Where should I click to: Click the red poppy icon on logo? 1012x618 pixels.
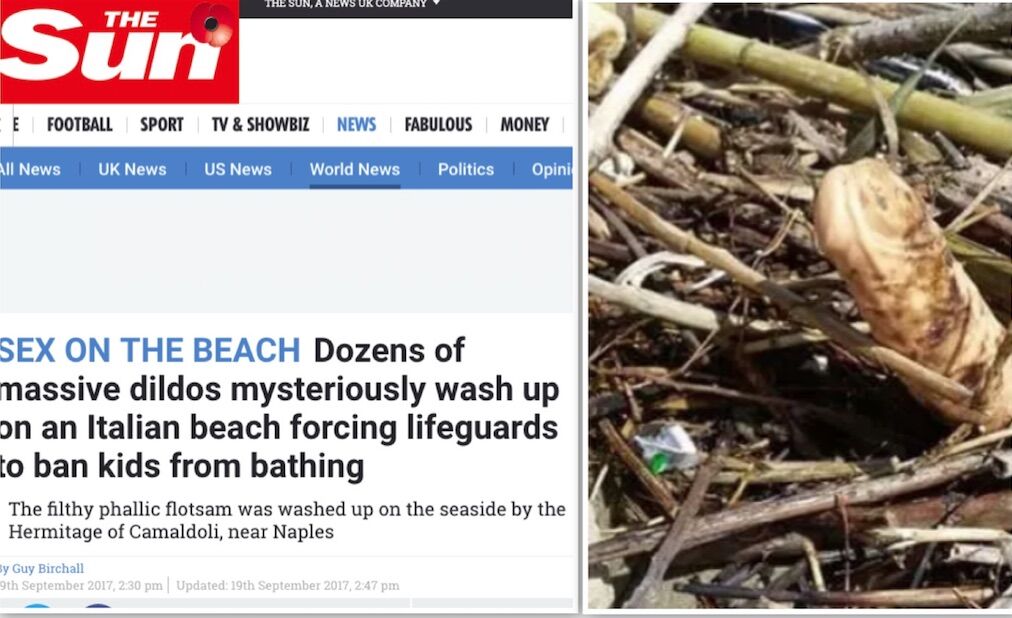click(212, 24)
